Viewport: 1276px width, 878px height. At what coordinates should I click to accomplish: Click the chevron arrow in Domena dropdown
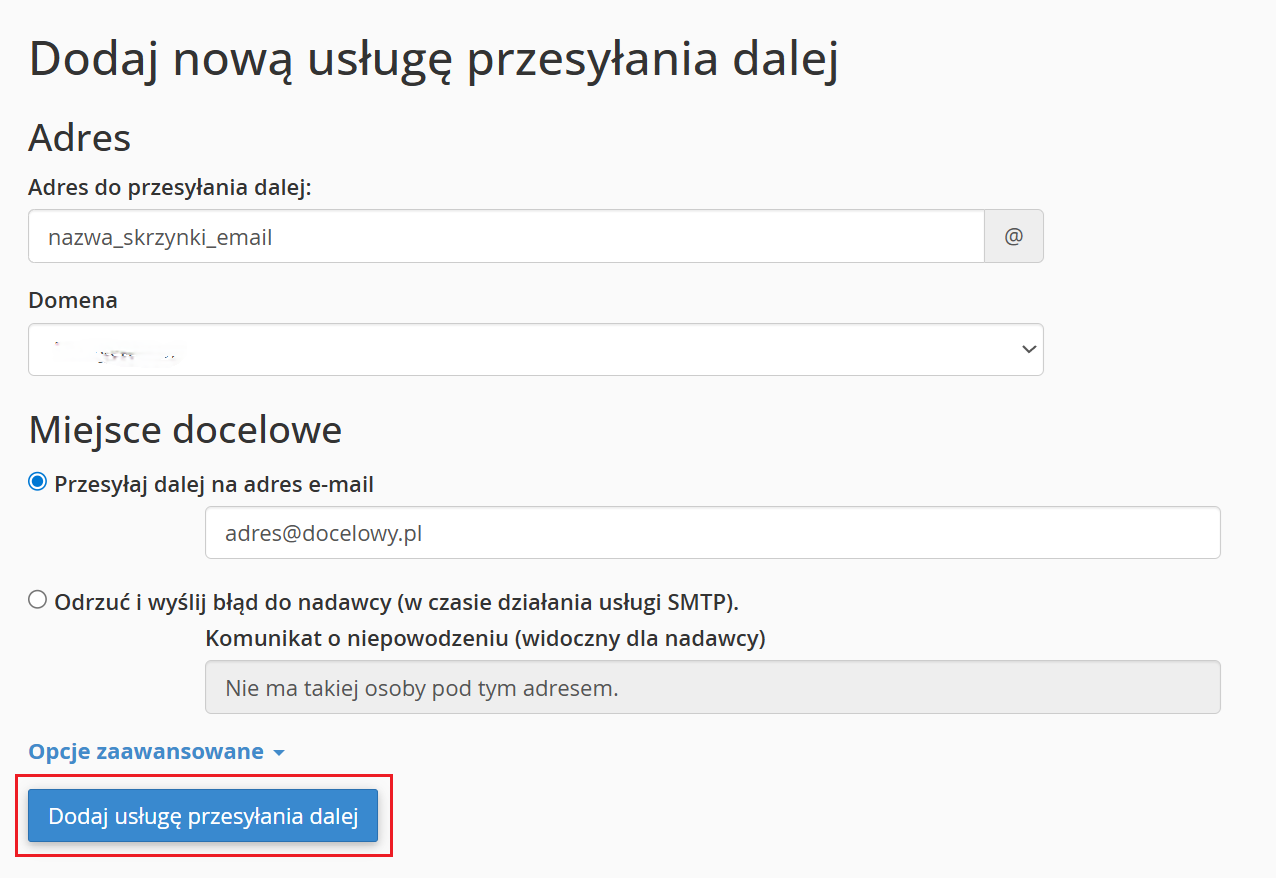click(1028, 349)
